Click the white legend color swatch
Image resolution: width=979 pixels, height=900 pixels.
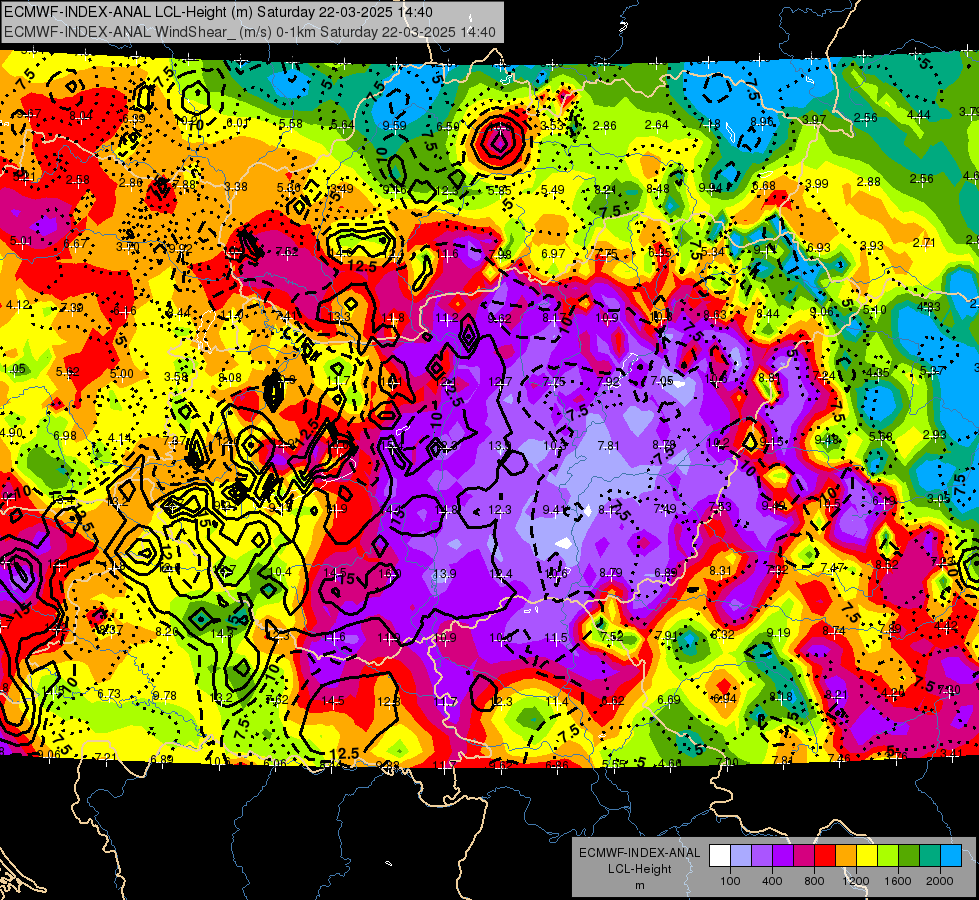click(719, 856)
